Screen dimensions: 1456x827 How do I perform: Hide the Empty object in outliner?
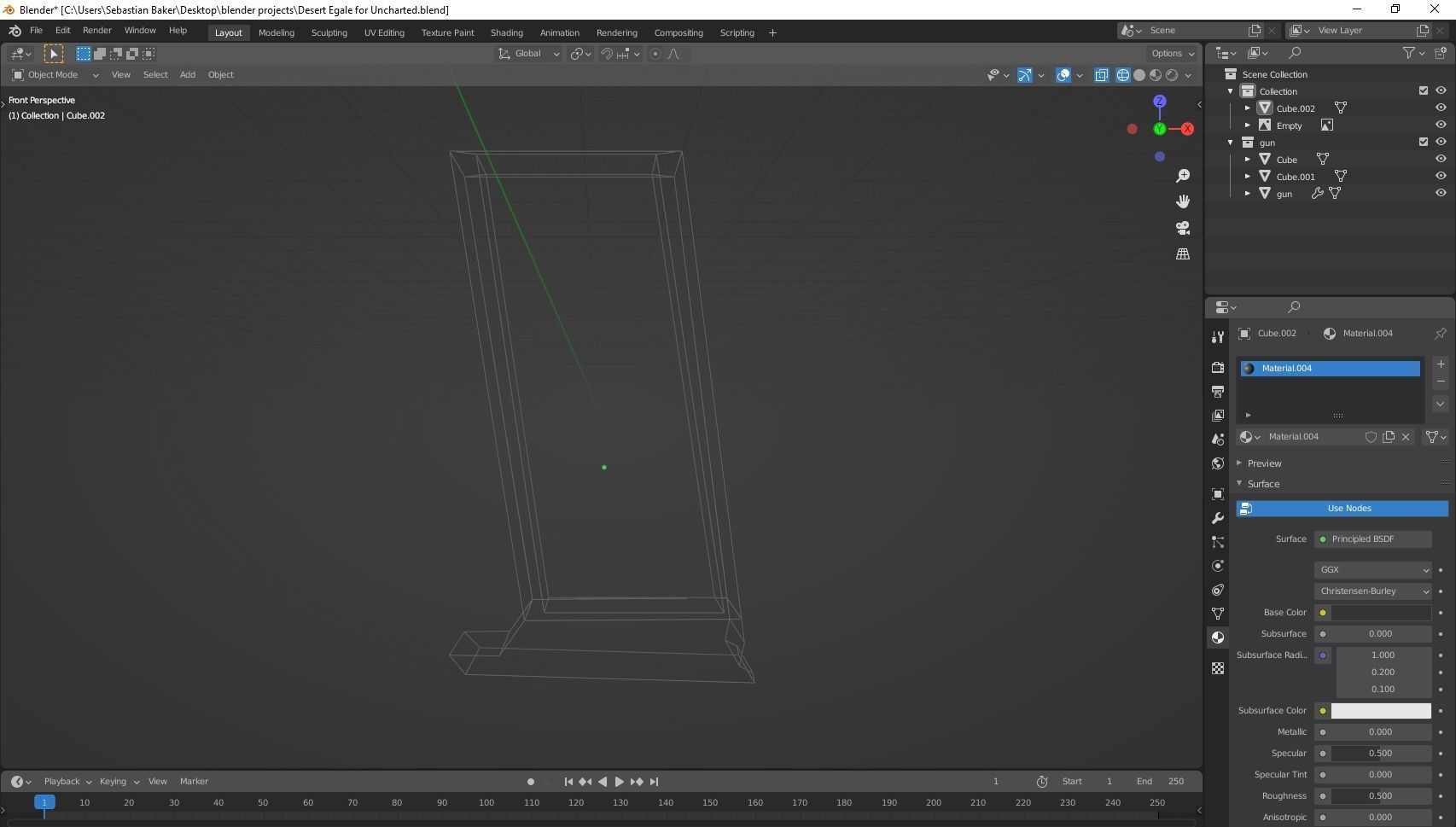coord(1441,125)
